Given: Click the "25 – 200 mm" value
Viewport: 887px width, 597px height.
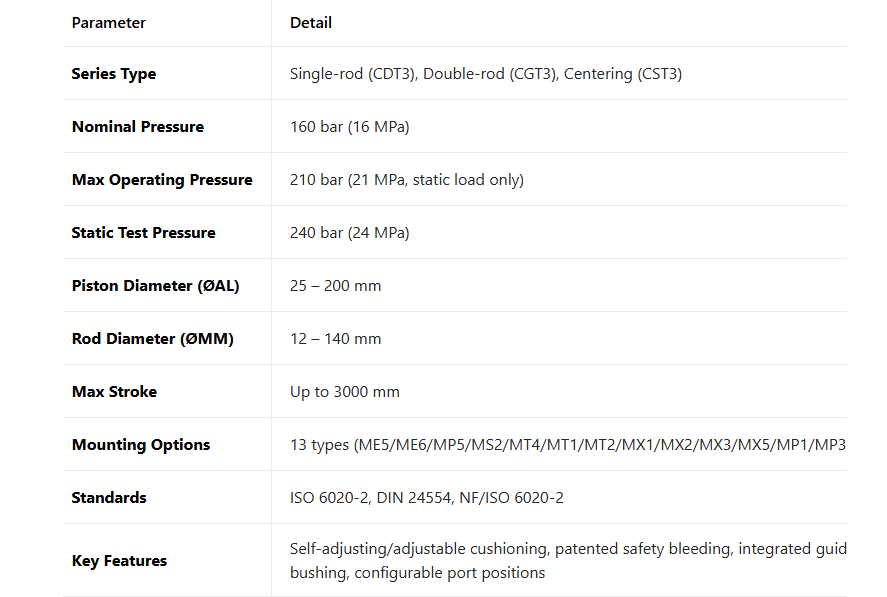Looking at the screenshot, I should pos(335,286).
